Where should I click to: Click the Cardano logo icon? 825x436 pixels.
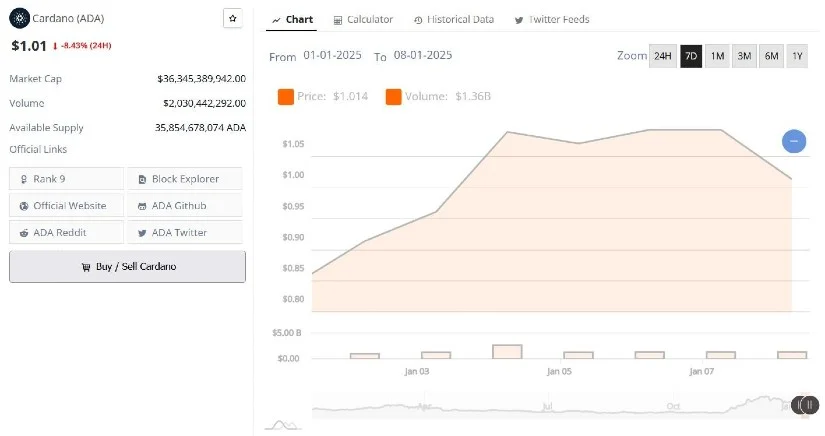point(19,18)
